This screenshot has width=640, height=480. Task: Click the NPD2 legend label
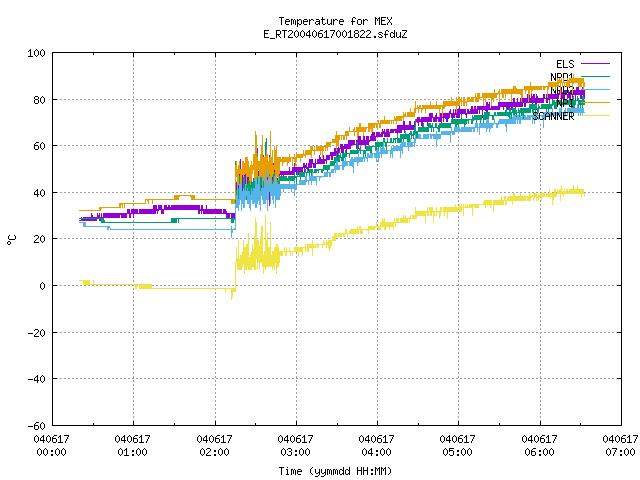point(562,90)
